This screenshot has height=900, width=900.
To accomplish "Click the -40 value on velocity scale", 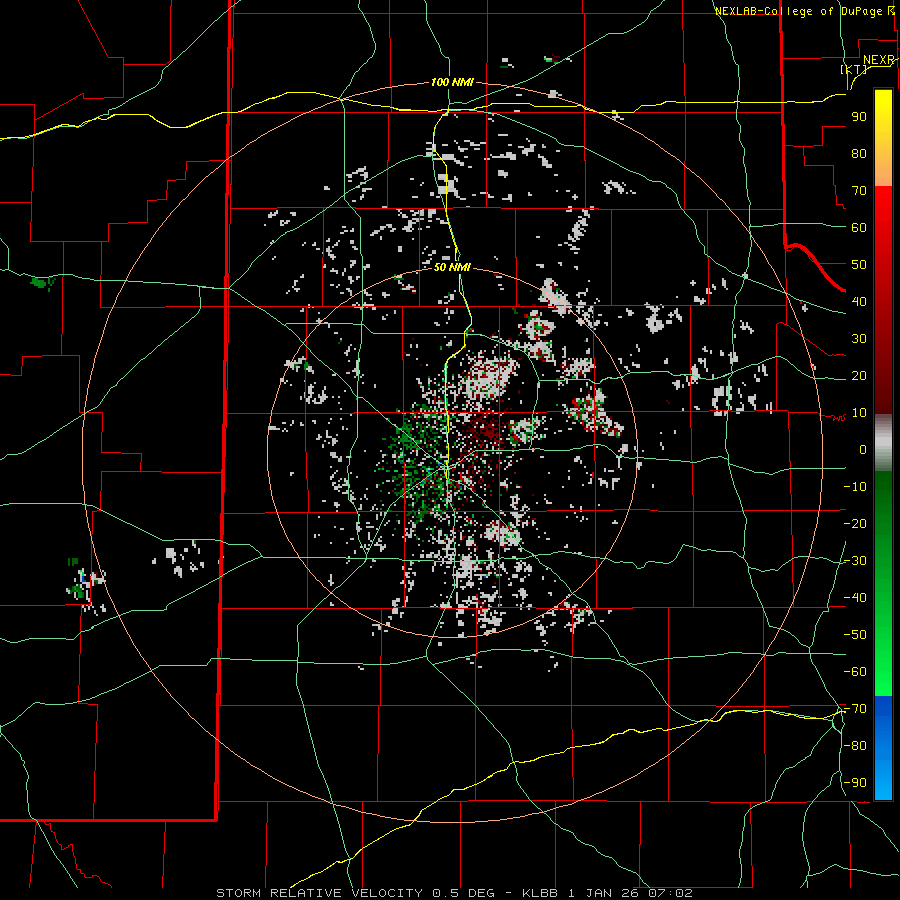I will pyautogui.click(x=855, y=598).
